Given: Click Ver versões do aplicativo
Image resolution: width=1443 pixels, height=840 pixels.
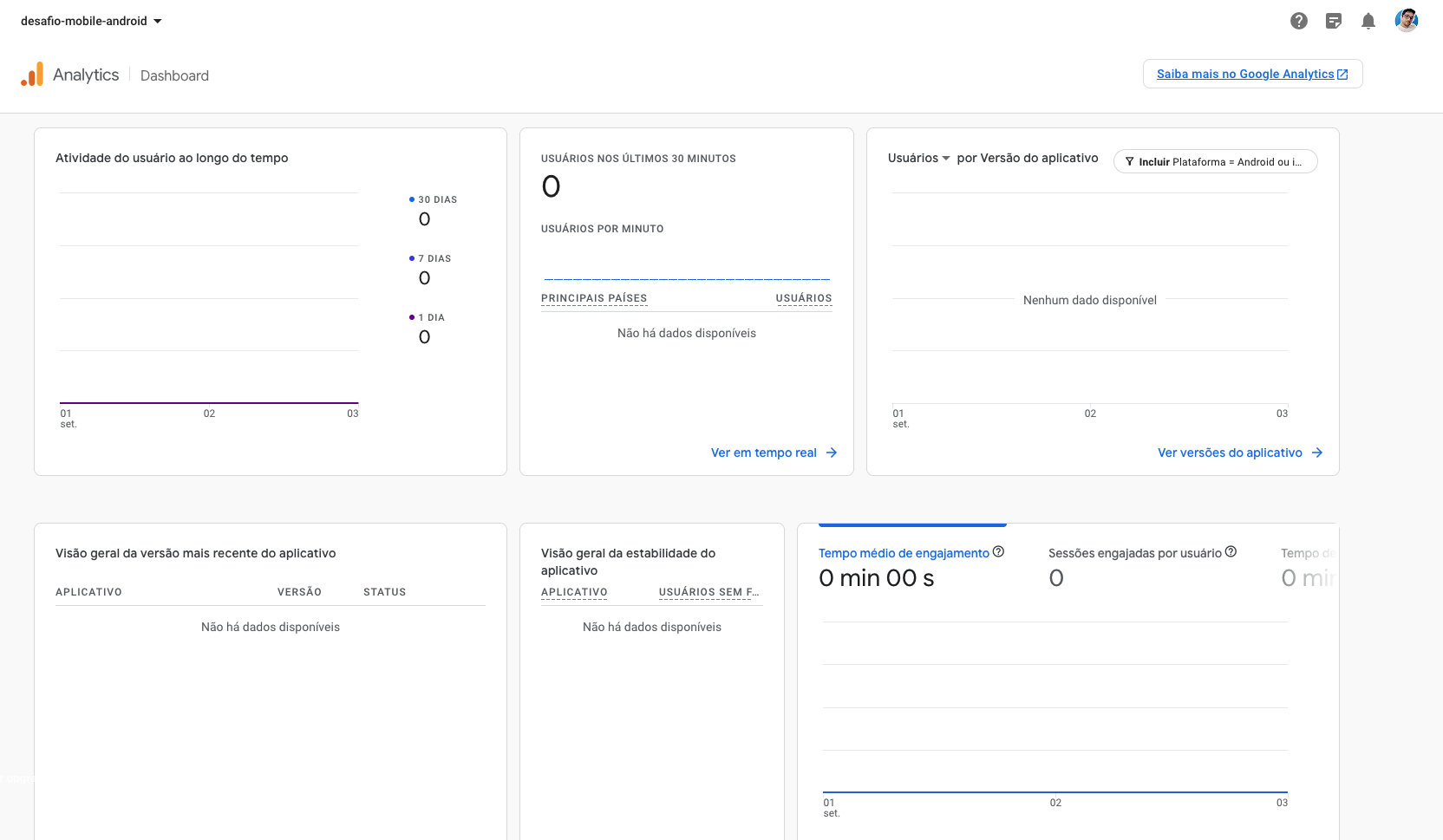Looking at the screenshot, I should (1238, 452).
